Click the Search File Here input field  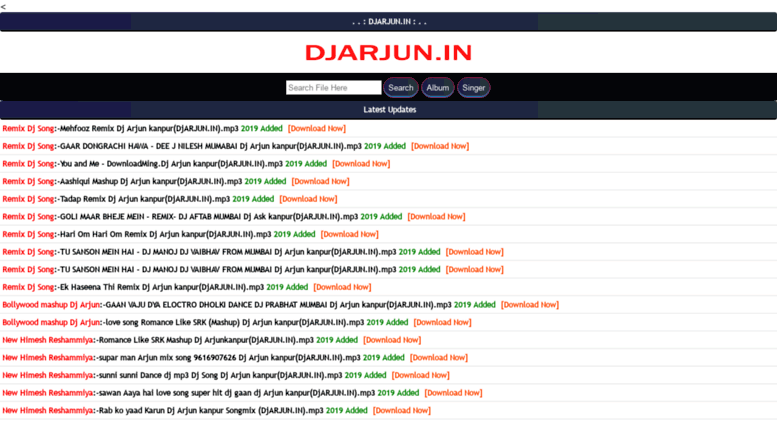[333, 88]
